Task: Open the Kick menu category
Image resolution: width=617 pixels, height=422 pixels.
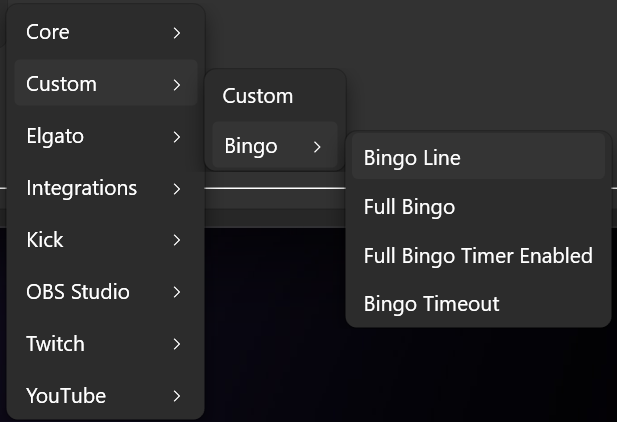Action: click(45, 240)
